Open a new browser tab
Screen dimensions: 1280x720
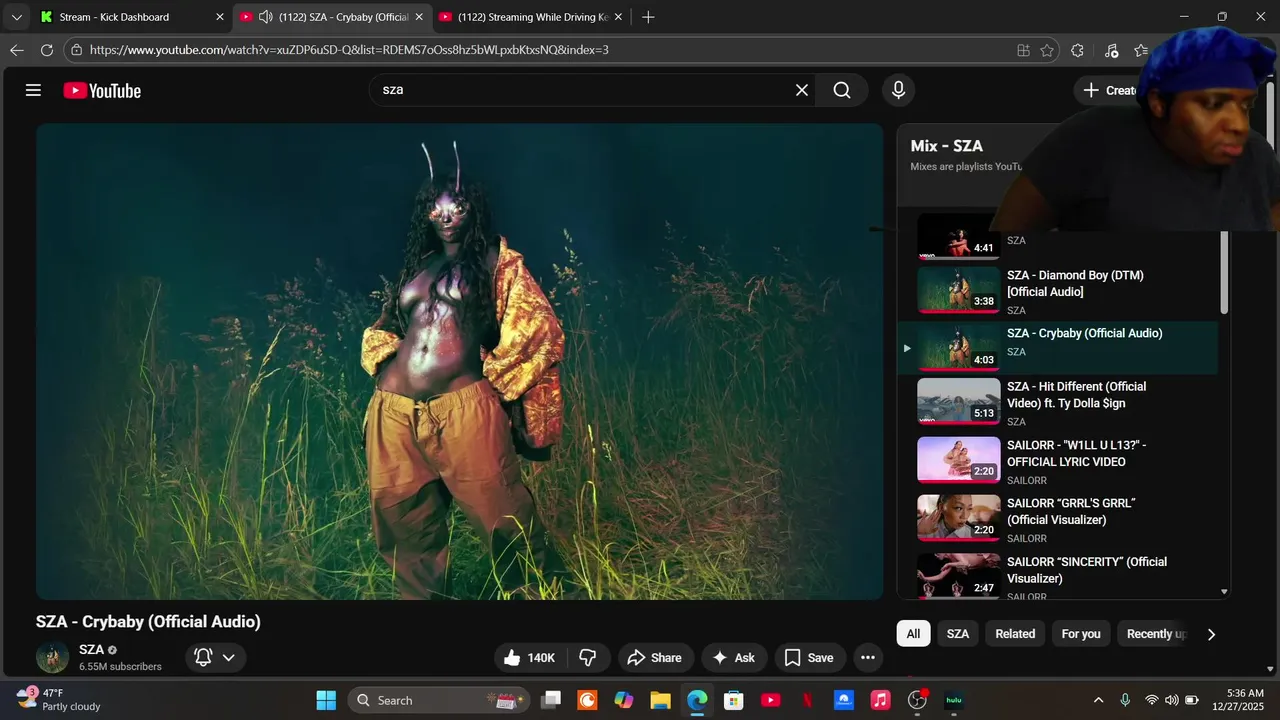(648, 17)
